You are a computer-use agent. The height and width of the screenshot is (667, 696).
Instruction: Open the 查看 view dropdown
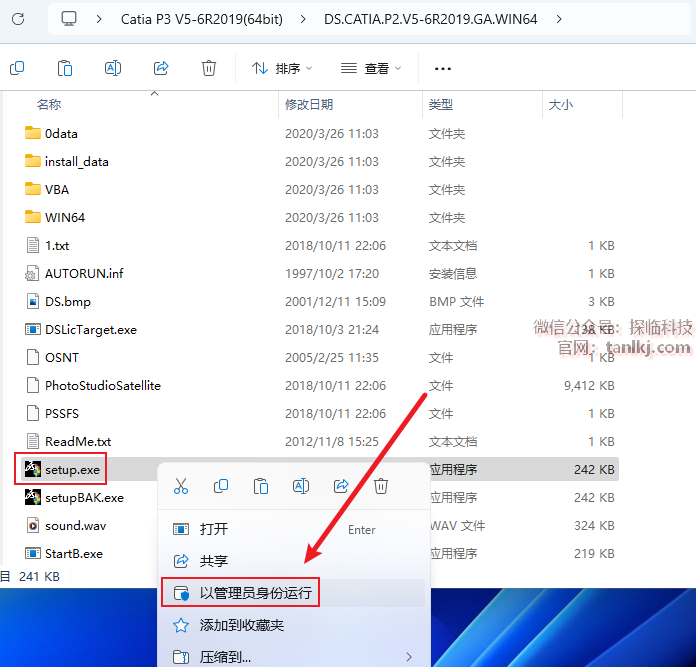click(x=371, y=68)
